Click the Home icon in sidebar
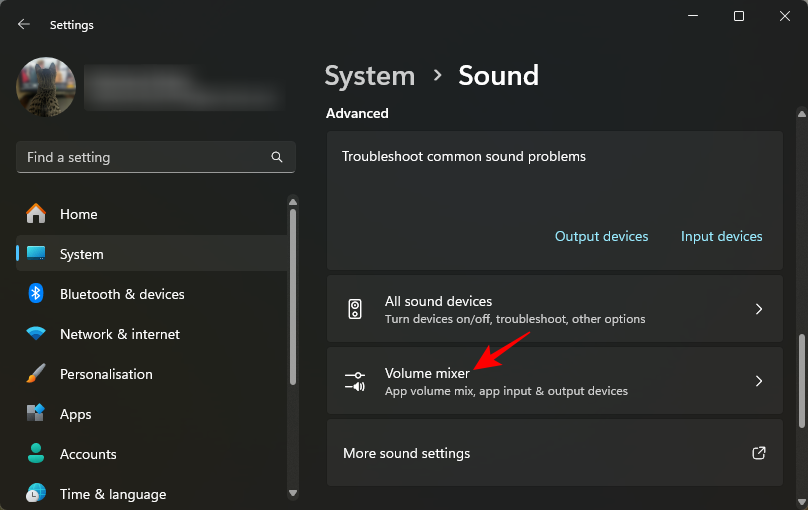Viewport: 808px width, 510px height. click(x=36, y=214)
